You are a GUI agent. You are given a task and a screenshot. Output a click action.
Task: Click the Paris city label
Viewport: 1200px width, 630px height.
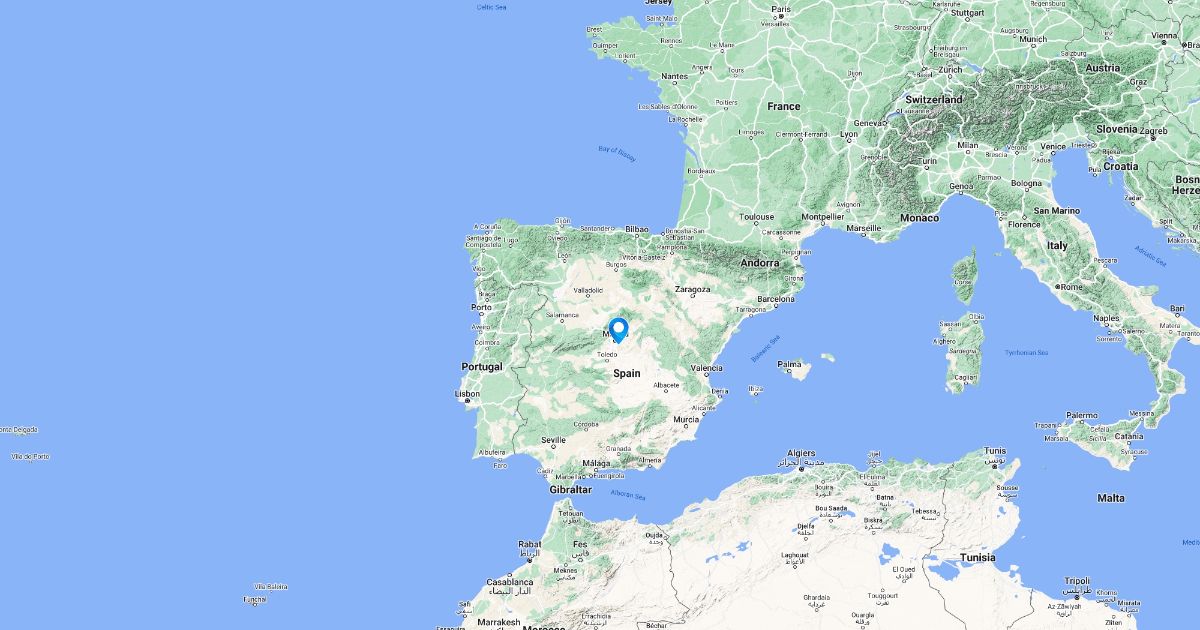coord(782,9)
